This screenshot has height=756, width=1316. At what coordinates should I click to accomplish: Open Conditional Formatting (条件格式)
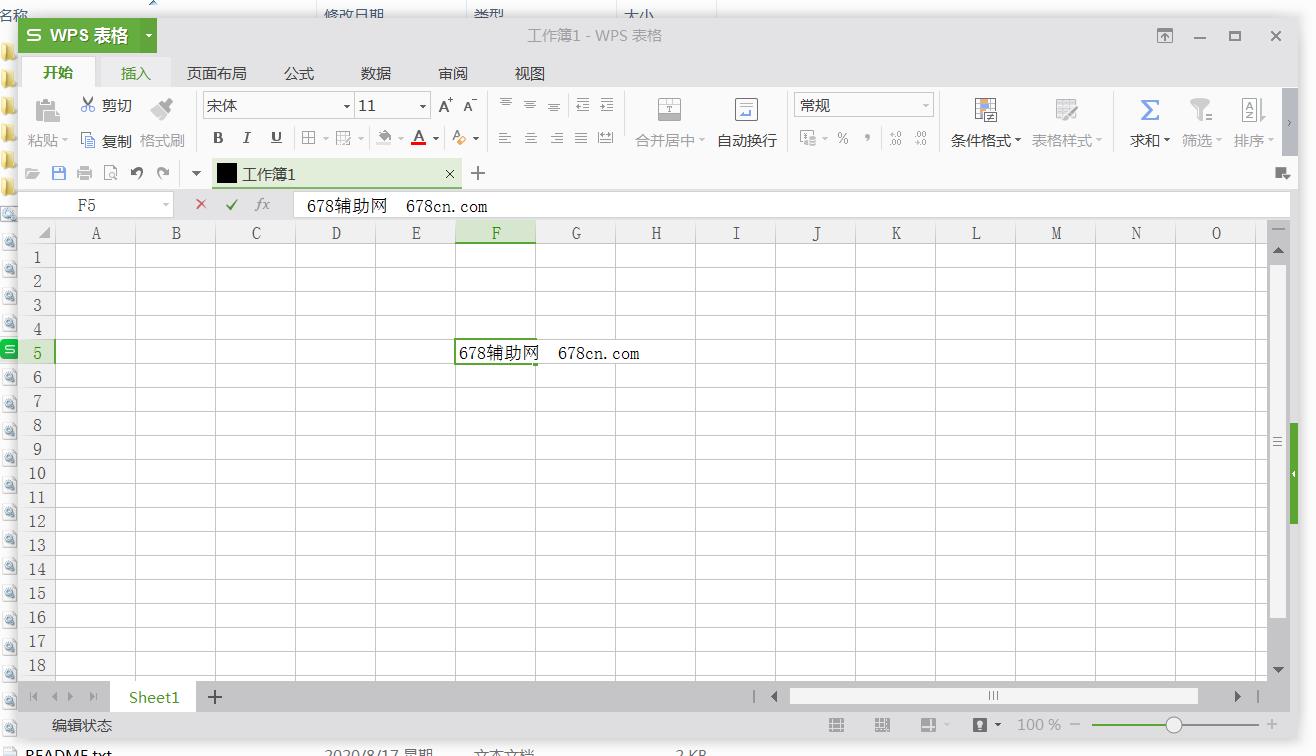coord(986,120)
